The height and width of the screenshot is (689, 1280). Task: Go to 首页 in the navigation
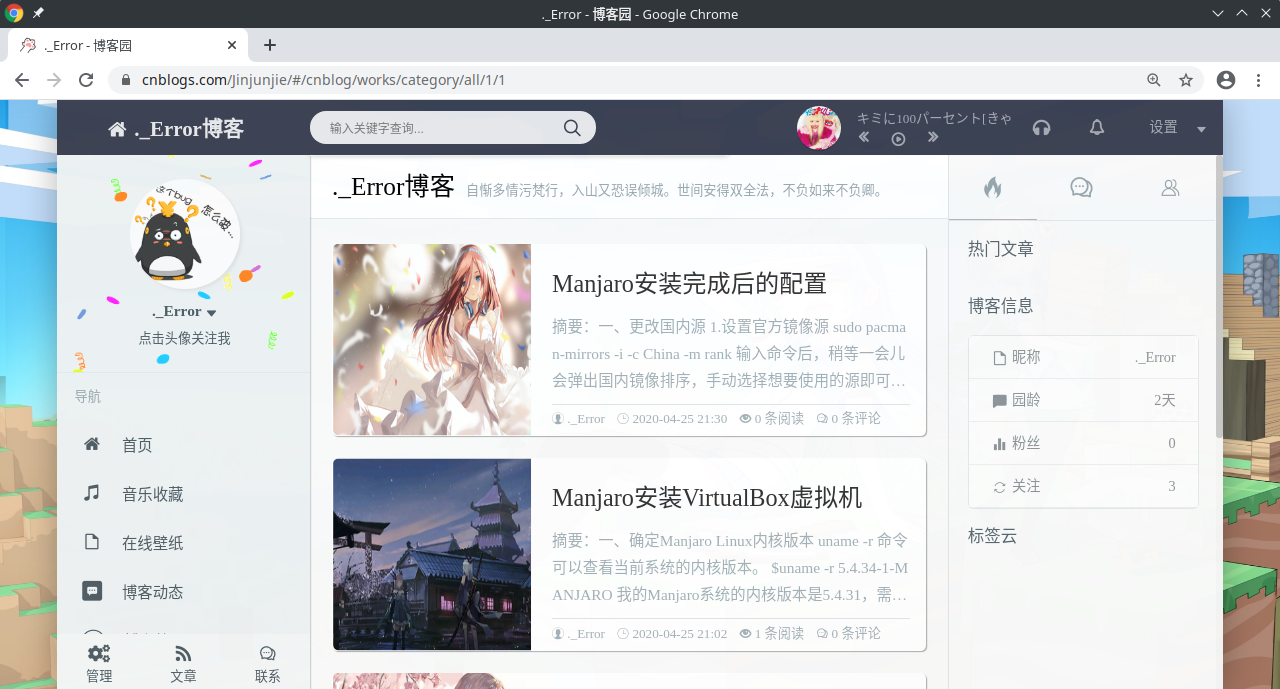click(x=137, y=445)
